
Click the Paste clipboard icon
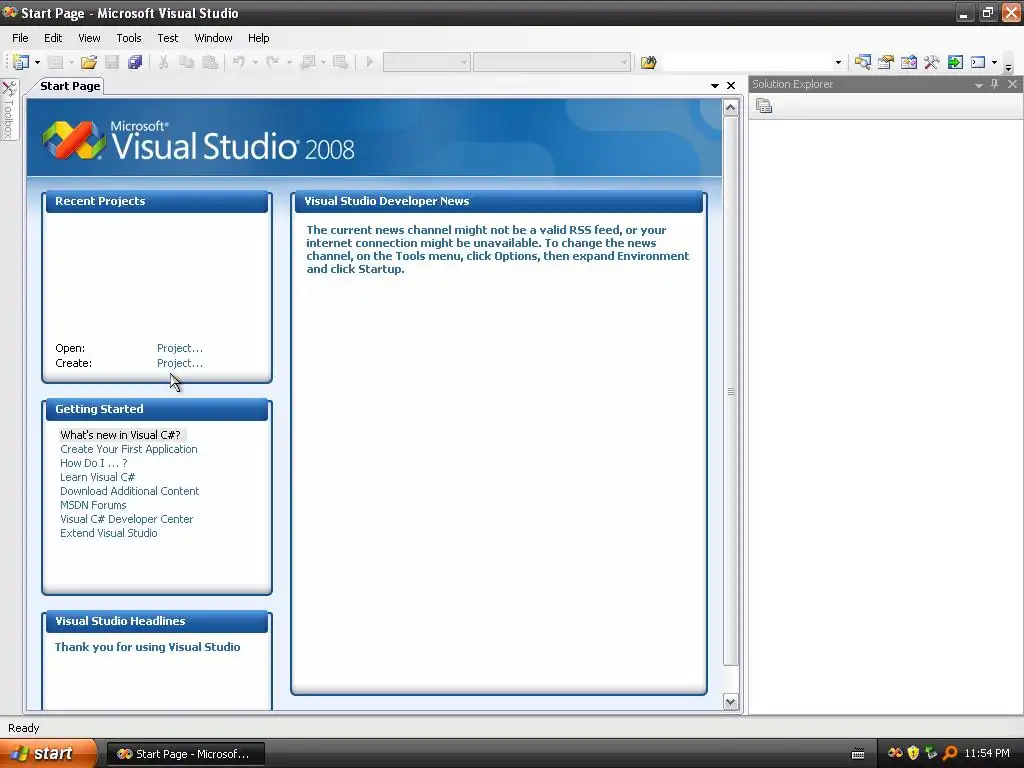point(210,62)
